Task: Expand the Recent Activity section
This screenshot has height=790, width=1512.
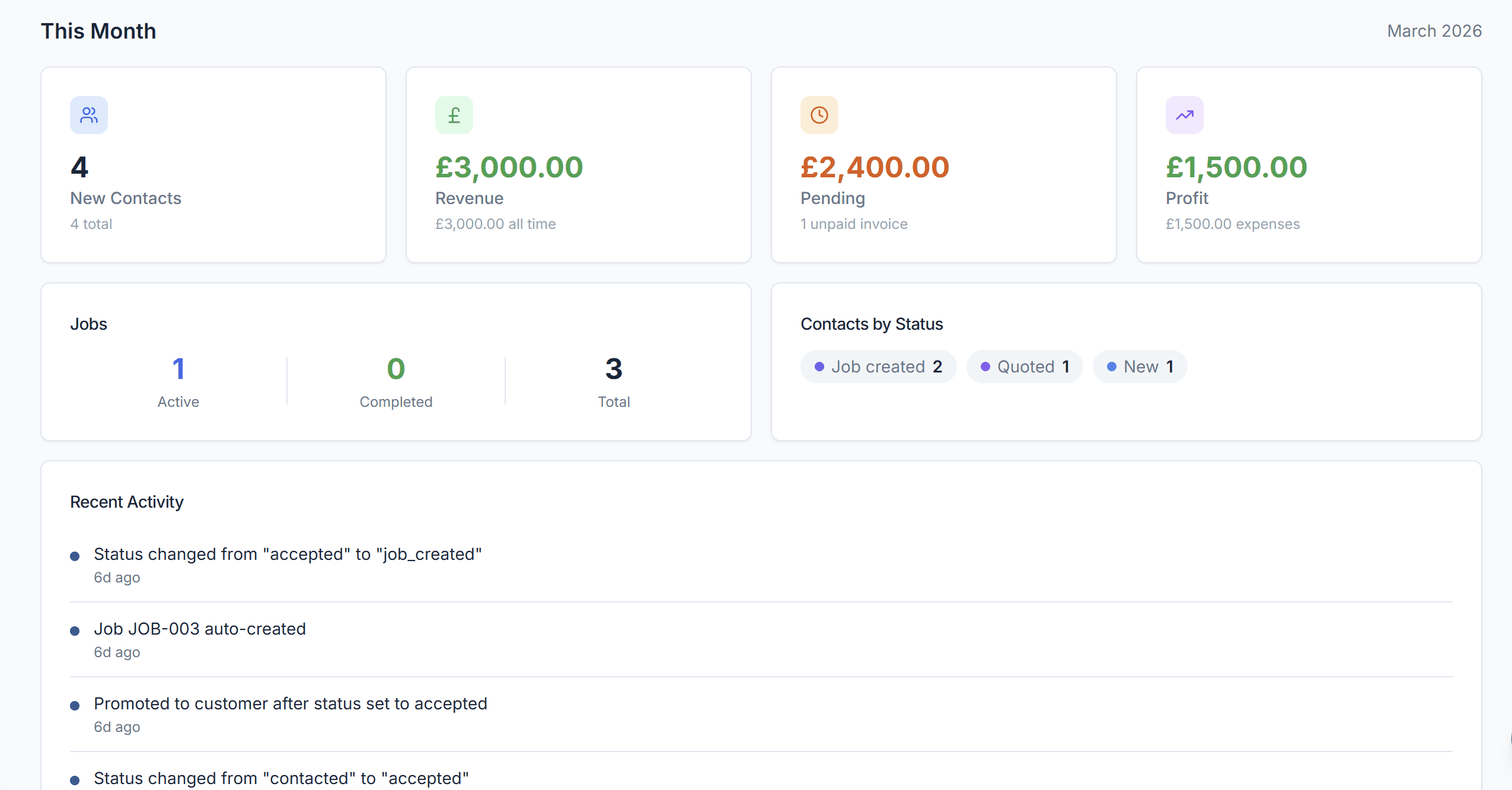Action: (127, 501)
